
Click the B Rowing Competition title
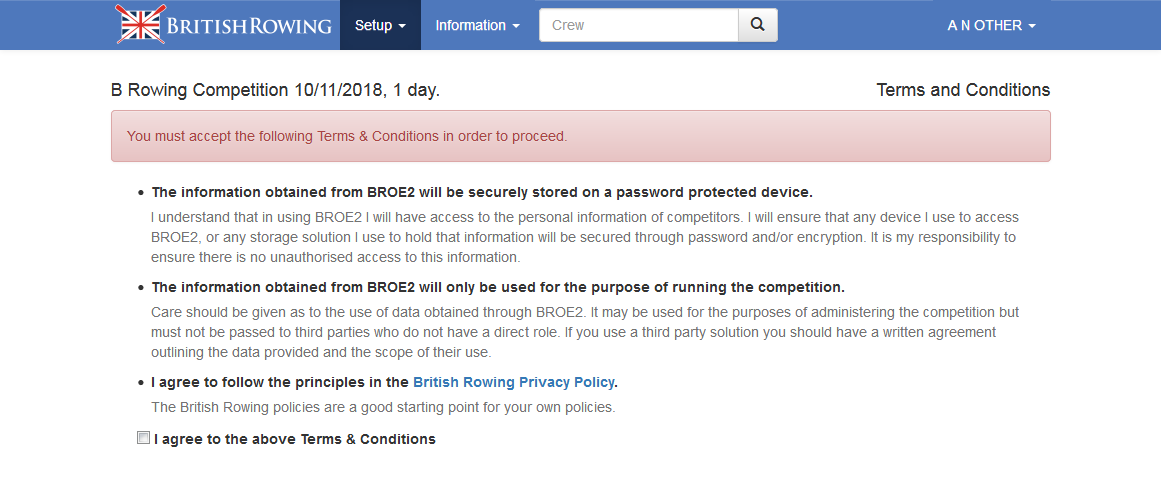pyautogui.click(x=275, y=90)
